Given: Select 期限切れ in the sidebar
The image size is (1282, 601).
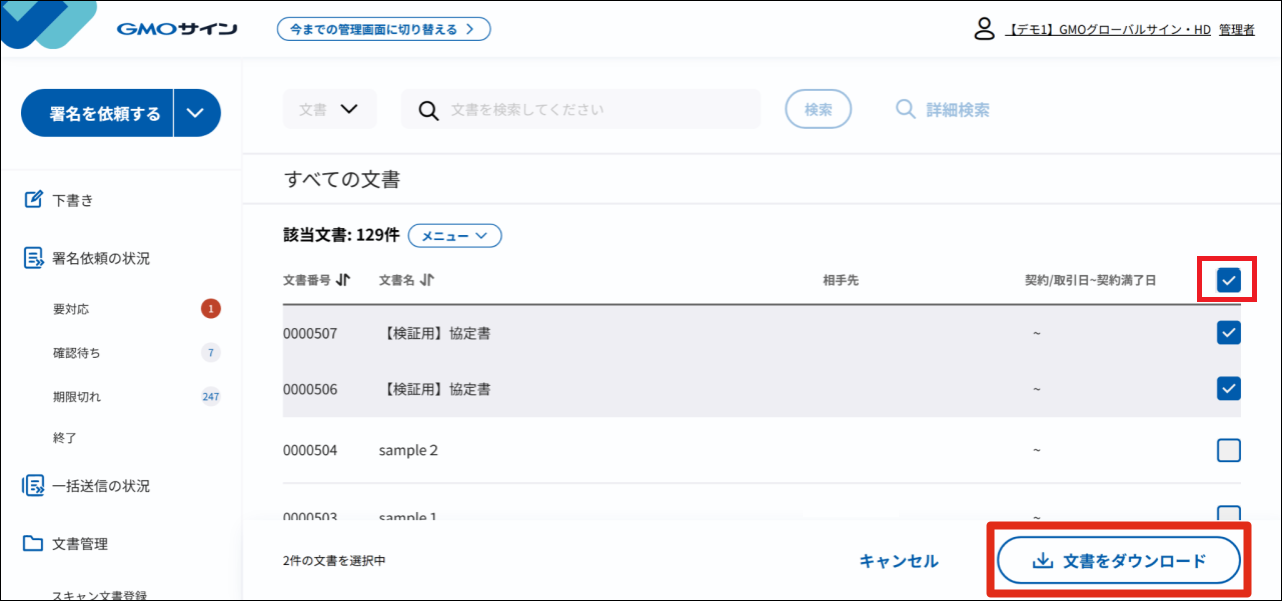Looking at the screenshot, I should point(77,397).
